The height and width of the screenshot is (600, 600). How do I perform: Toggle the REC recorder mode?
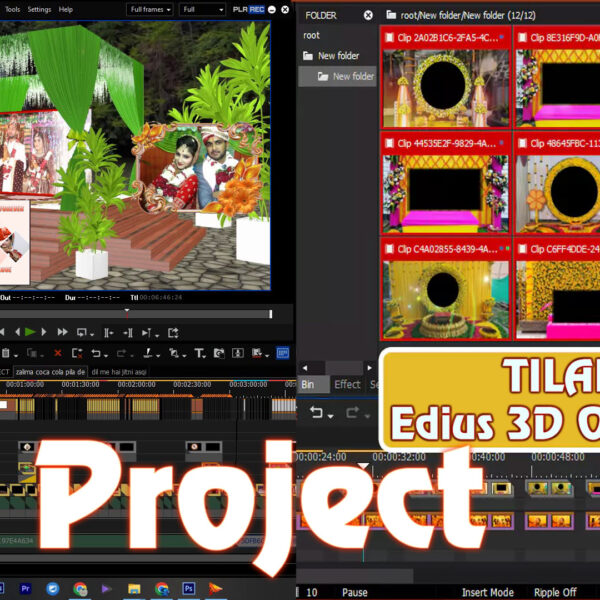(x=257, y=9)
